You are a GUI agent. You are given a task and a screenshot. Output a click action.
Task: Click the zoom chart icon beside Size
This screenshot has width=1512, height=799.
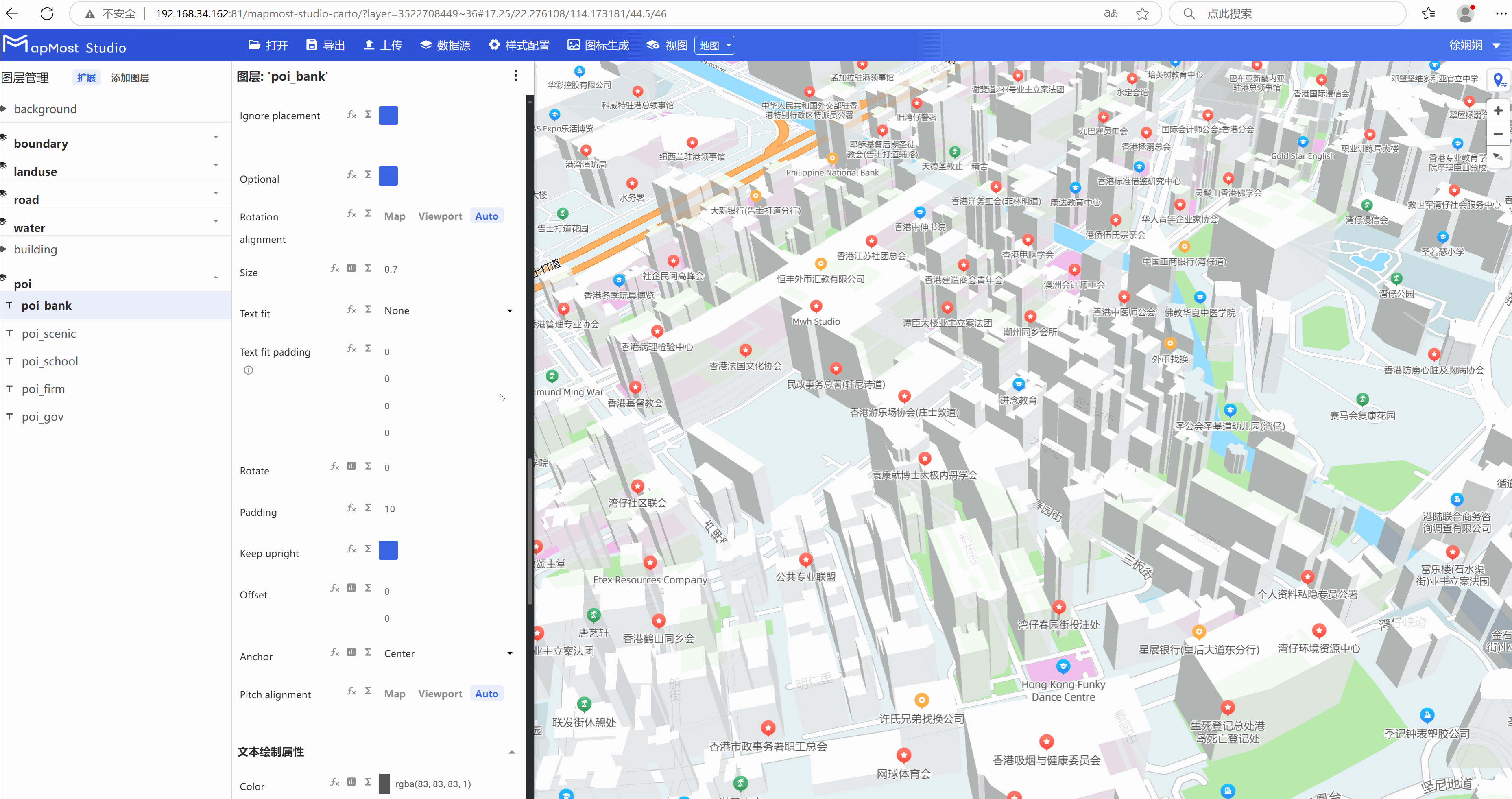click(351, 268)
